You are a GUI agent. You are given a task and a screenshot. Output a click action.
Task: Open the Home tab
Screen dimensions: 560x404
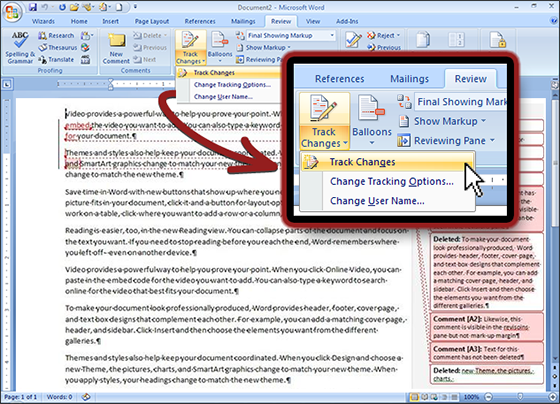[x=79, y=21]
